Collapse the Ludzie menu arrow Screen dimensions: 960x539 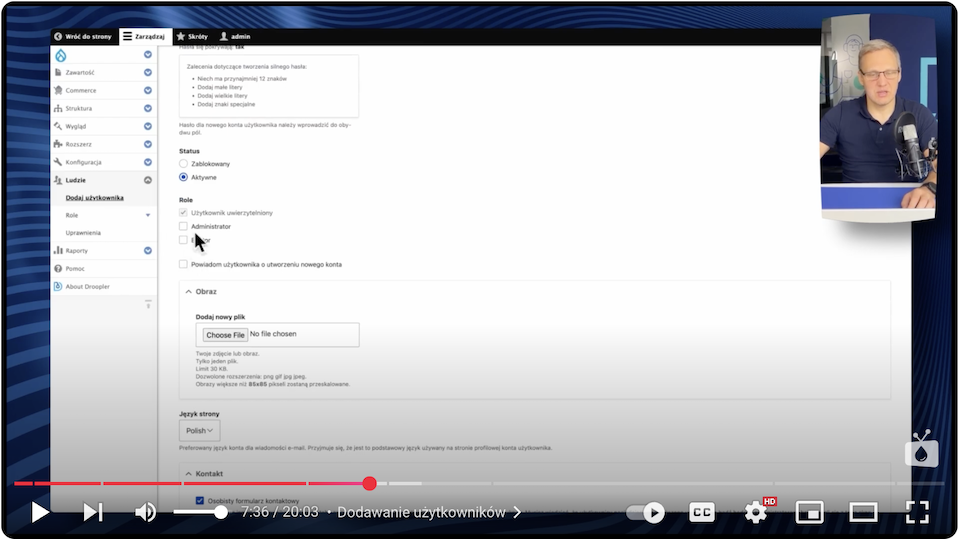click(x=148, y=180)
